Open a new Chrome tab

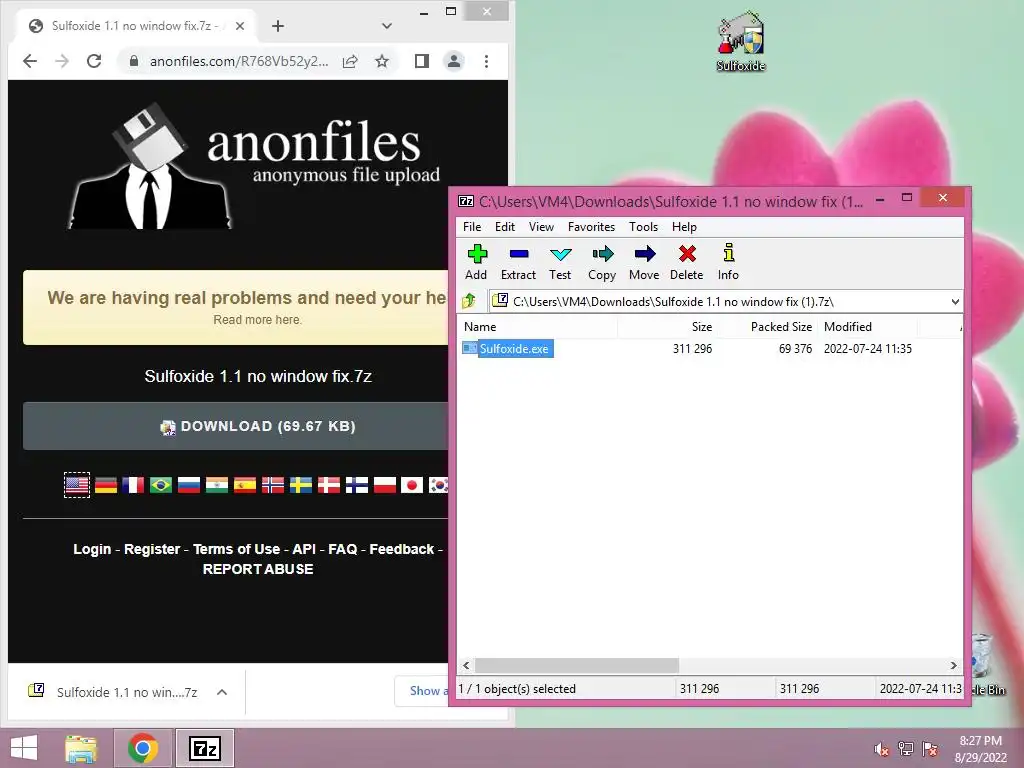click(x=278, y=26)
